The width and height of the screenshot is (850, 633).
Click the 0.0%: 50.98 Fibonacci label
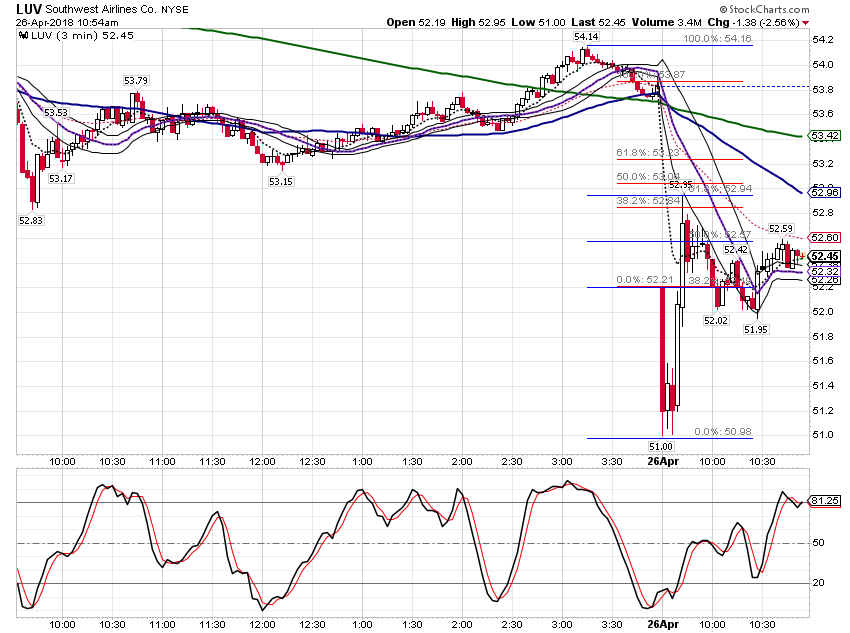click(723, 432)
